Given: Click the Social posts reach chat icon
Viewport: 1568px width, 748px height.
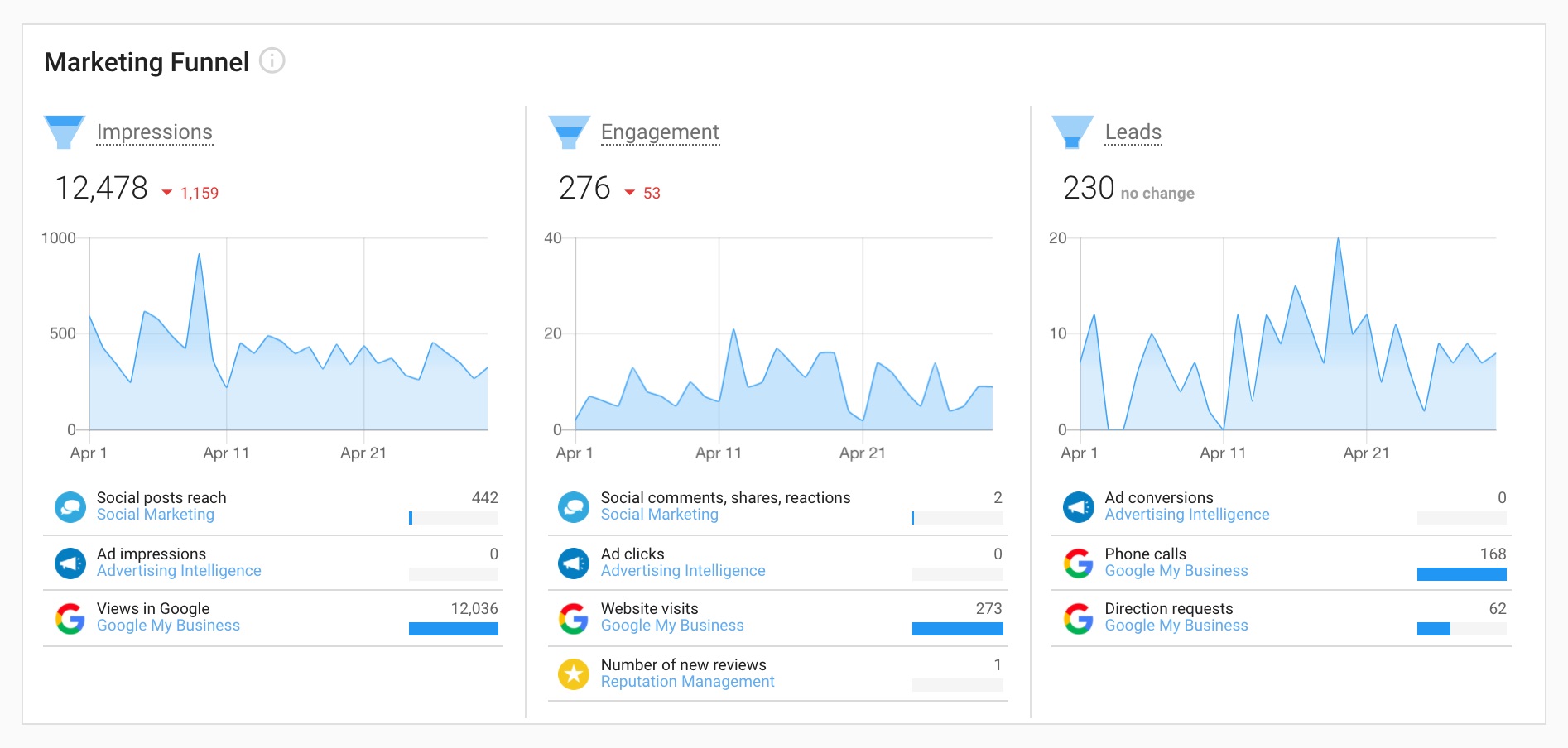Looking at the screenshot, I should click(70, 506).
